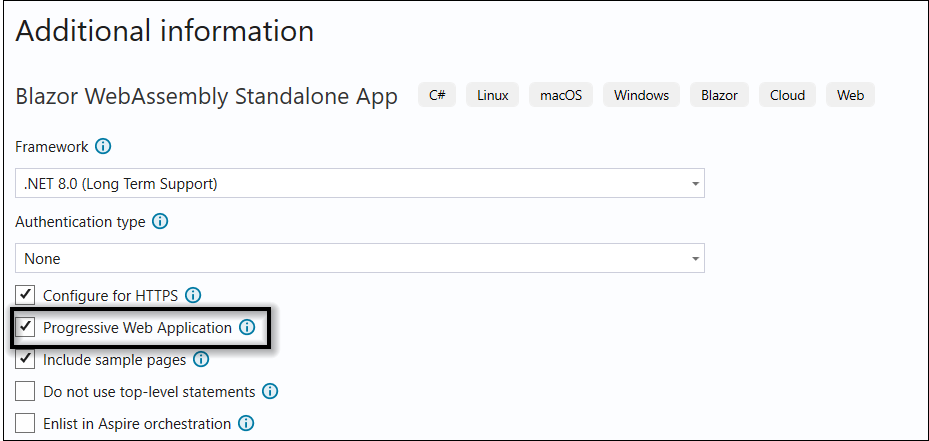Click the Include sample pages label text
The height and width of the screenshot is (441, 929).
click(x=114, y=360)
